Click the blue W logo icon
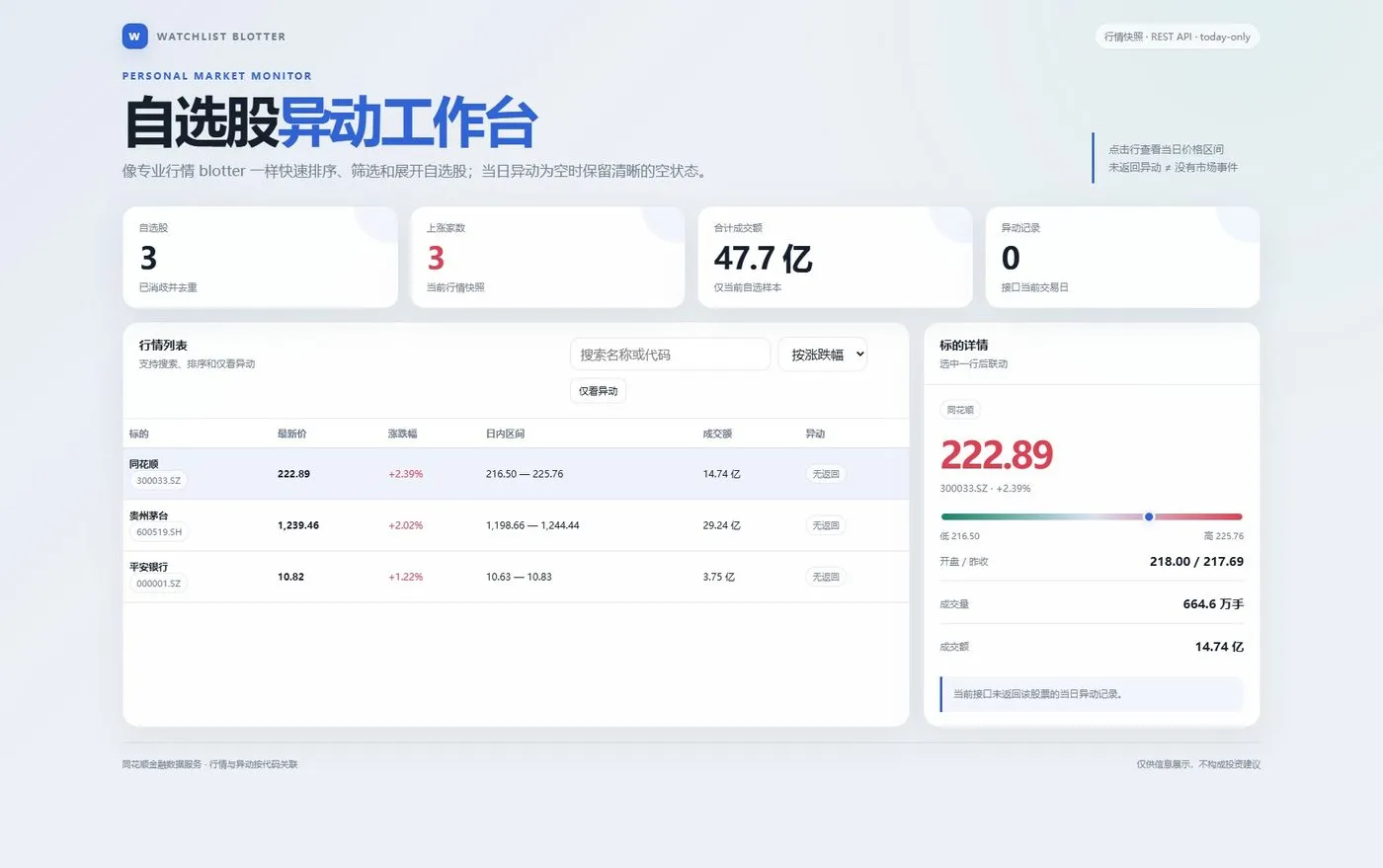 click(x=134, y=37)
